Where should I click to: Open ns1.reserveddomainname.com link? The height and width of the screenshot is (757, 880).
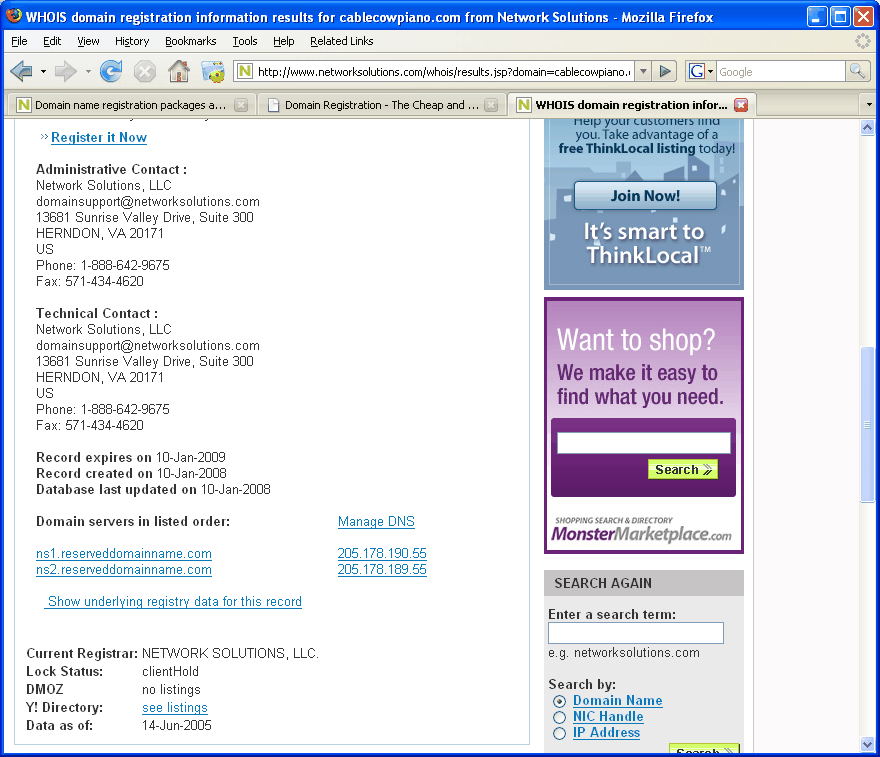pos(123,553)
